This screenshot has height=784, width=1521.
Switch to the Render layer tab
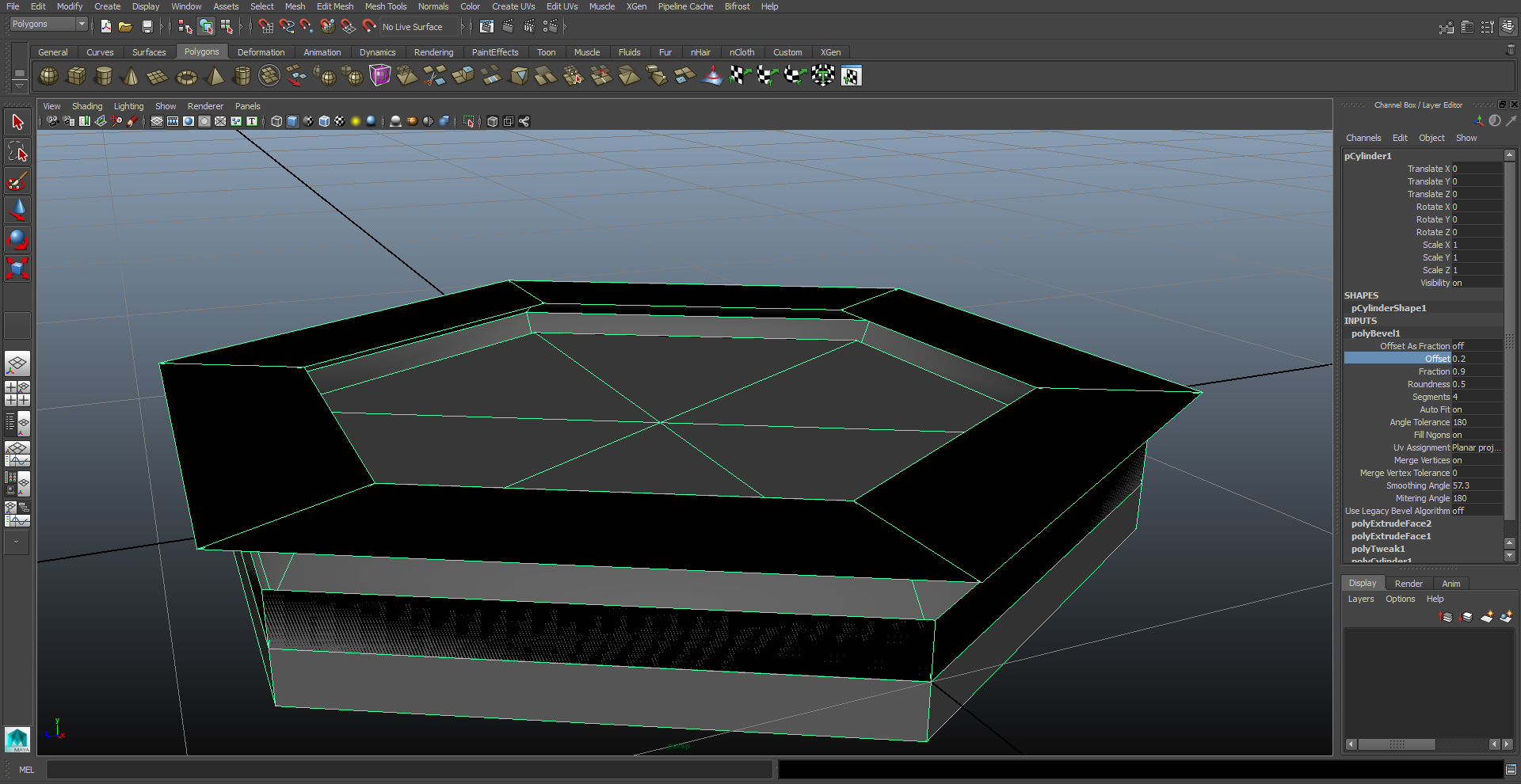tap(1409, 584)
